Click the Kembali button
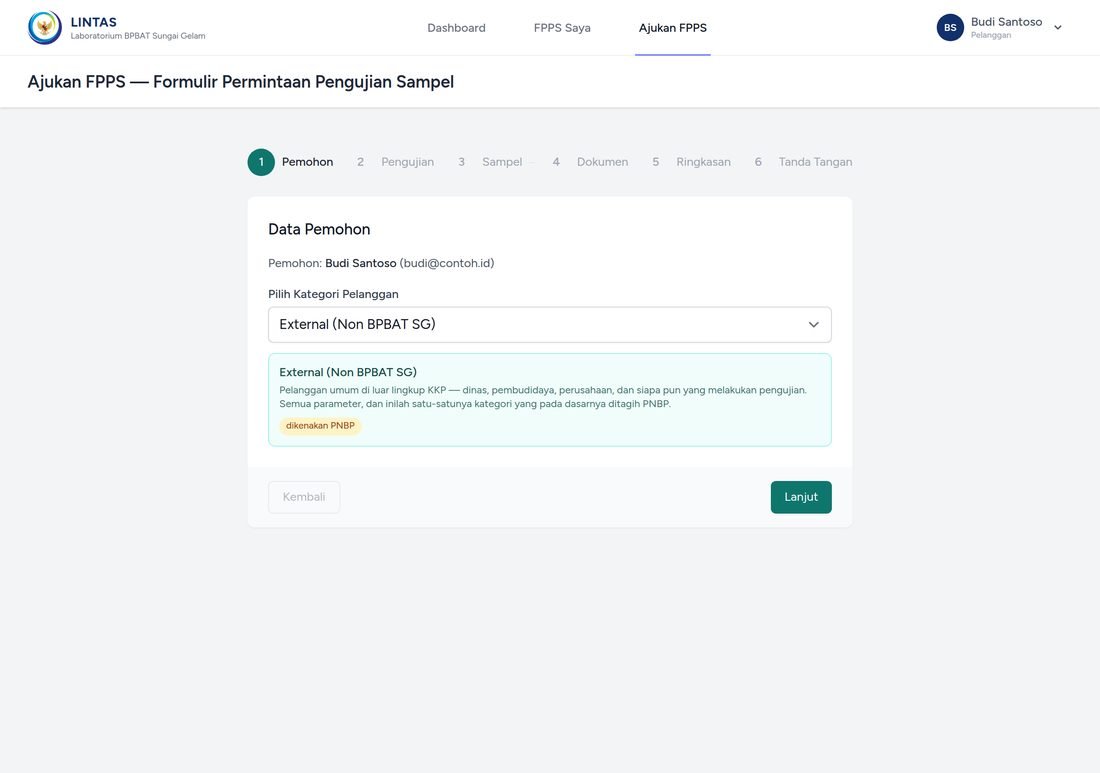 tap(304, 497)
